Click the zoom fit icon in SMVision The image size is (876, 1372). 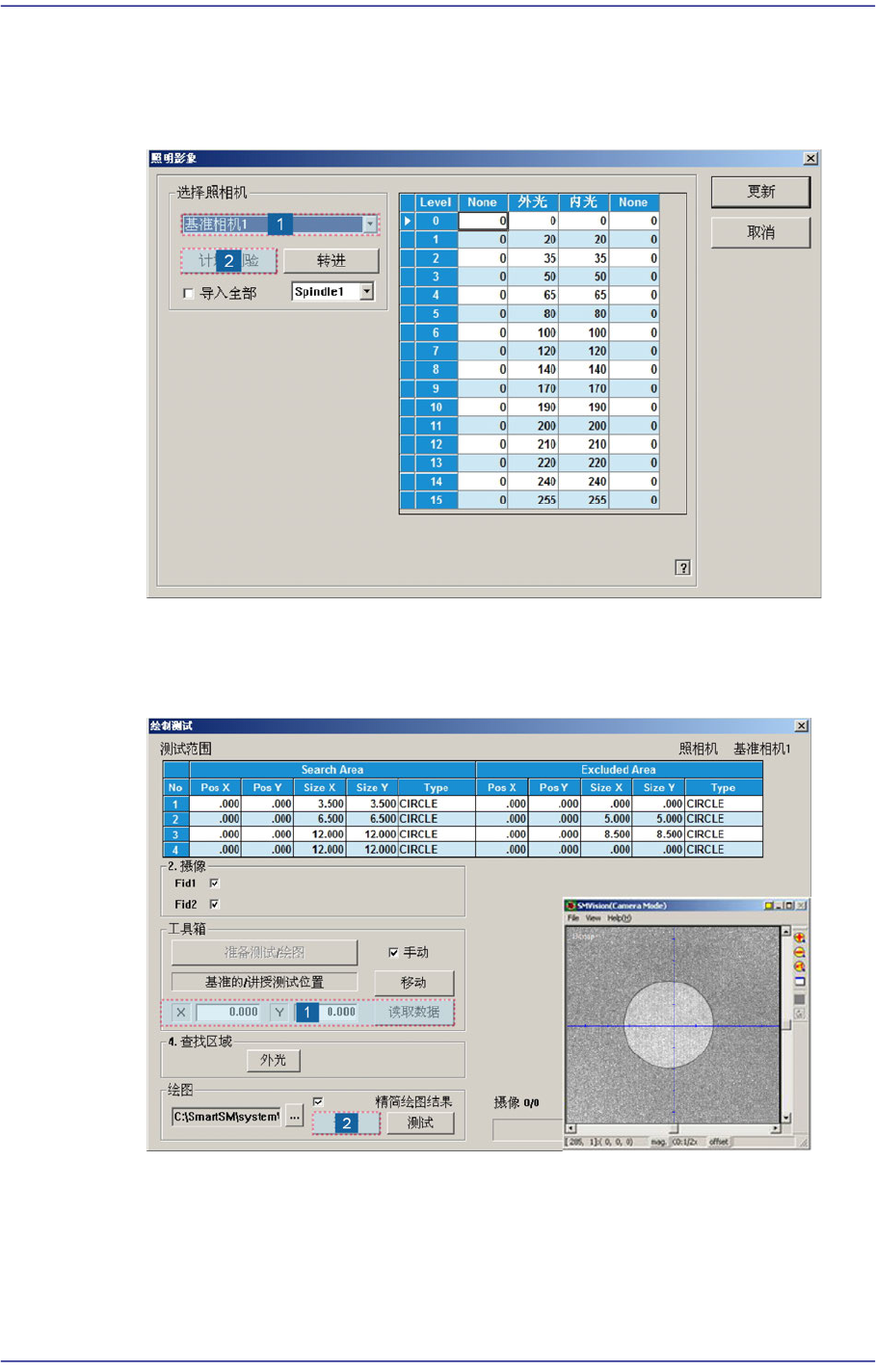799,966
